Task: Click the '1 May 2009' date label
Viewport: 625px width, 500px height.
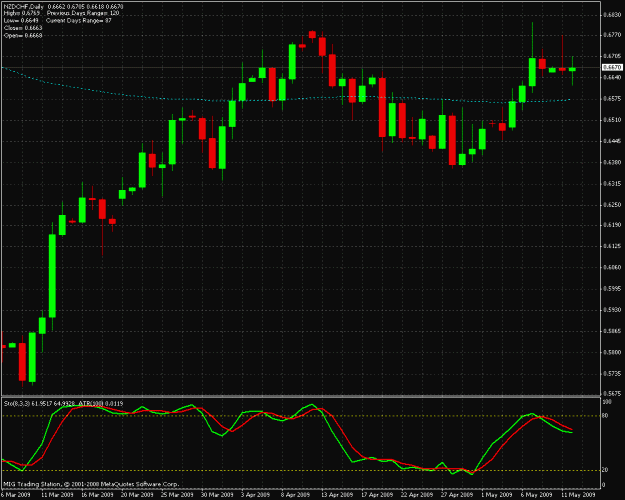Action: pyautogui.click(x=496, y=495)
